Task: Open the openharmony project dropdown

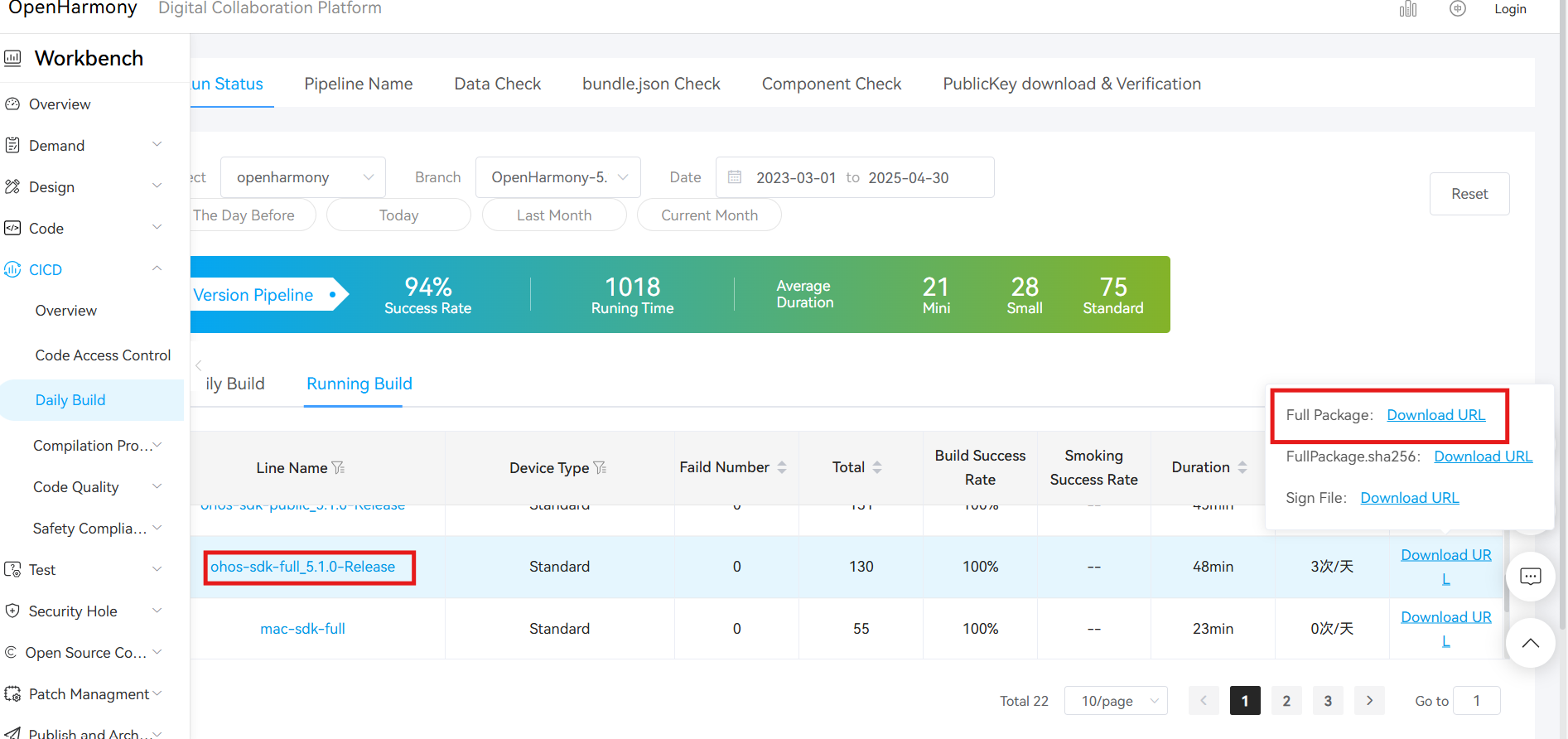Action: (303, 177)
